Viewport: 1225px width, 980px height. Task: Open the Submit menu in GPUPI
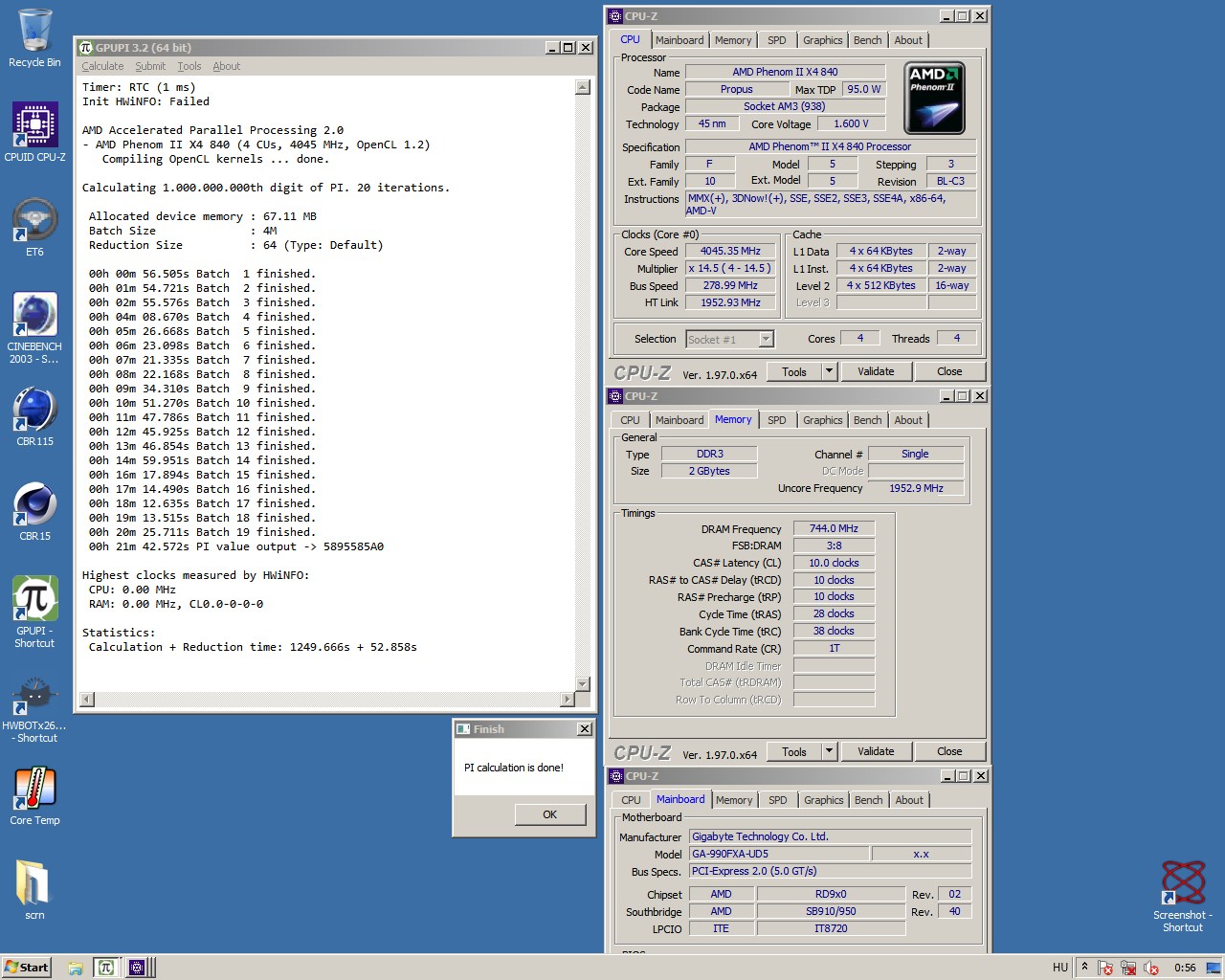pos(150,66)
